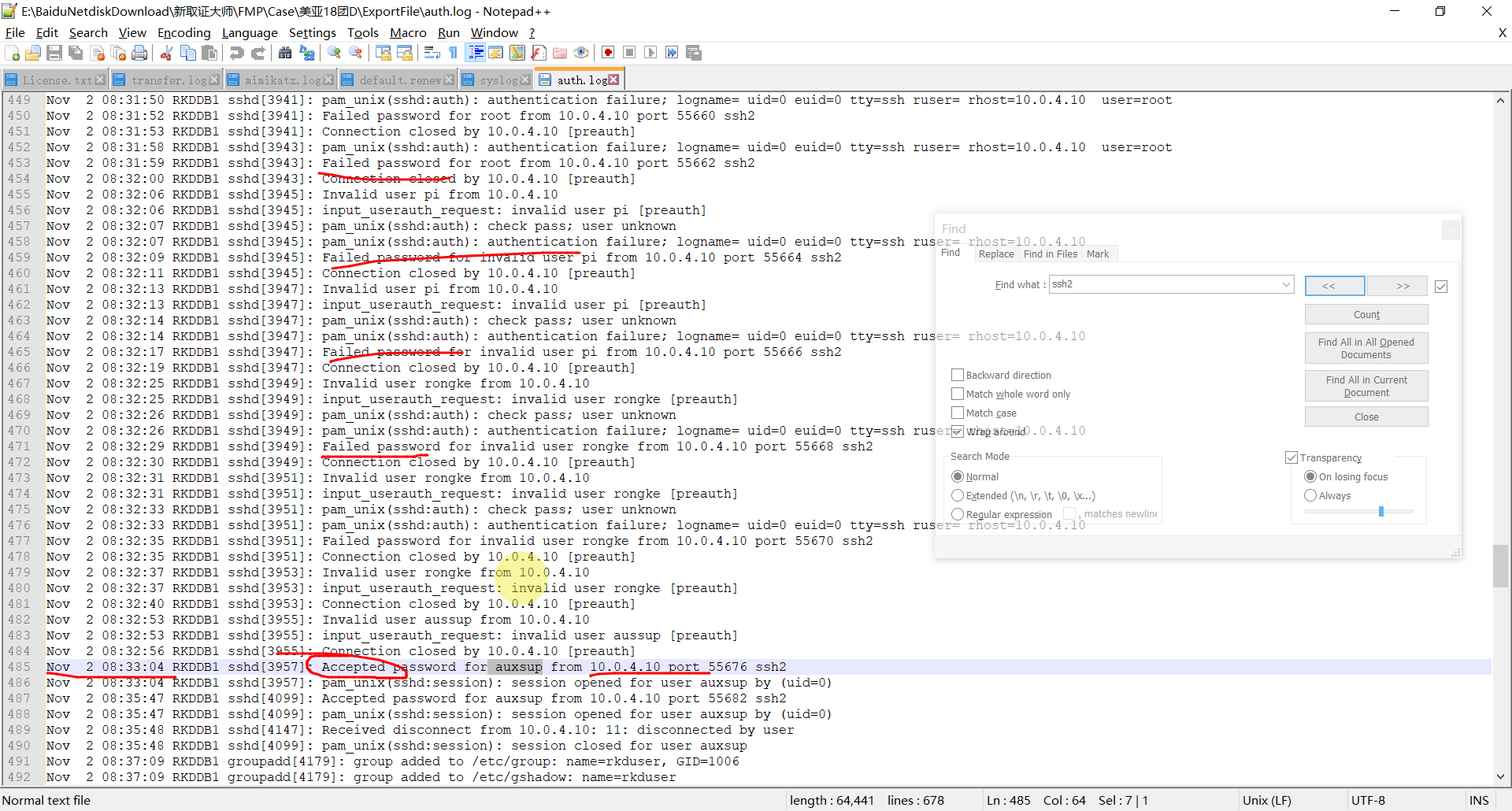Viewport: 1512px width, 811px height.
Task: Open Folder as Workspace icon
Action: click(x=560, y=53)
